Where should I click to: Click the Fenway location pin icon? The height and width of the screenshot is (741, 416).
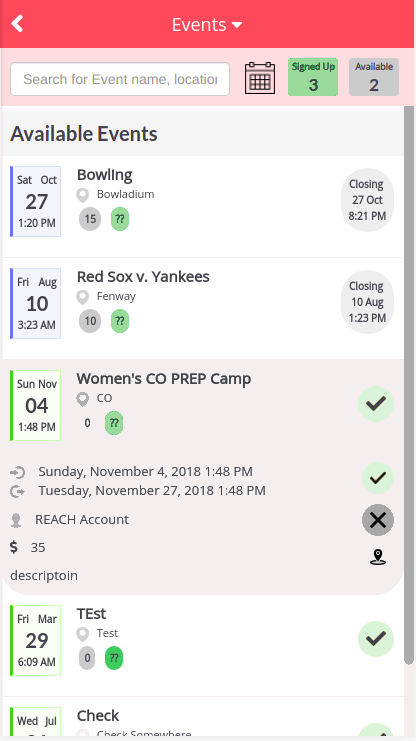(83, 297)
